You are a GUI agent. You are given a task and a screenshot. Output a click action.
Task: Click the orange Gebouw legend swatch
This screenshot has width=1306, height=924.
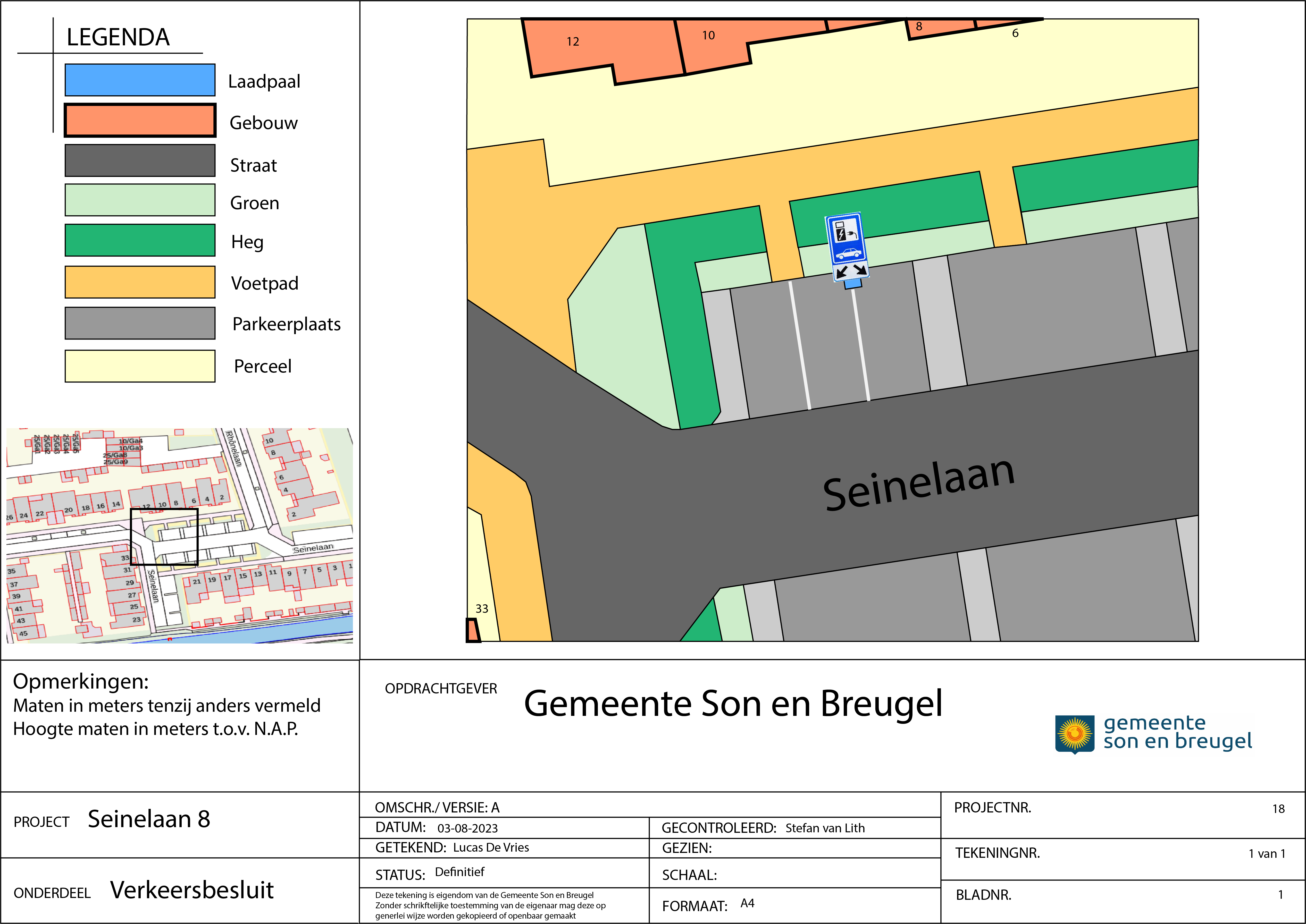tap(140, 121)
